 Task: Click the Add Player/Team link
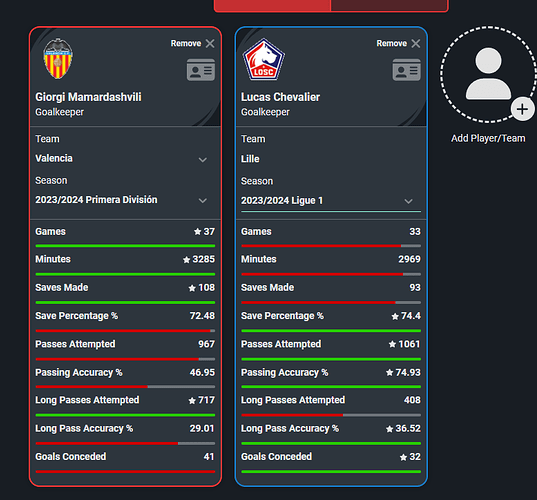(488, 138)
